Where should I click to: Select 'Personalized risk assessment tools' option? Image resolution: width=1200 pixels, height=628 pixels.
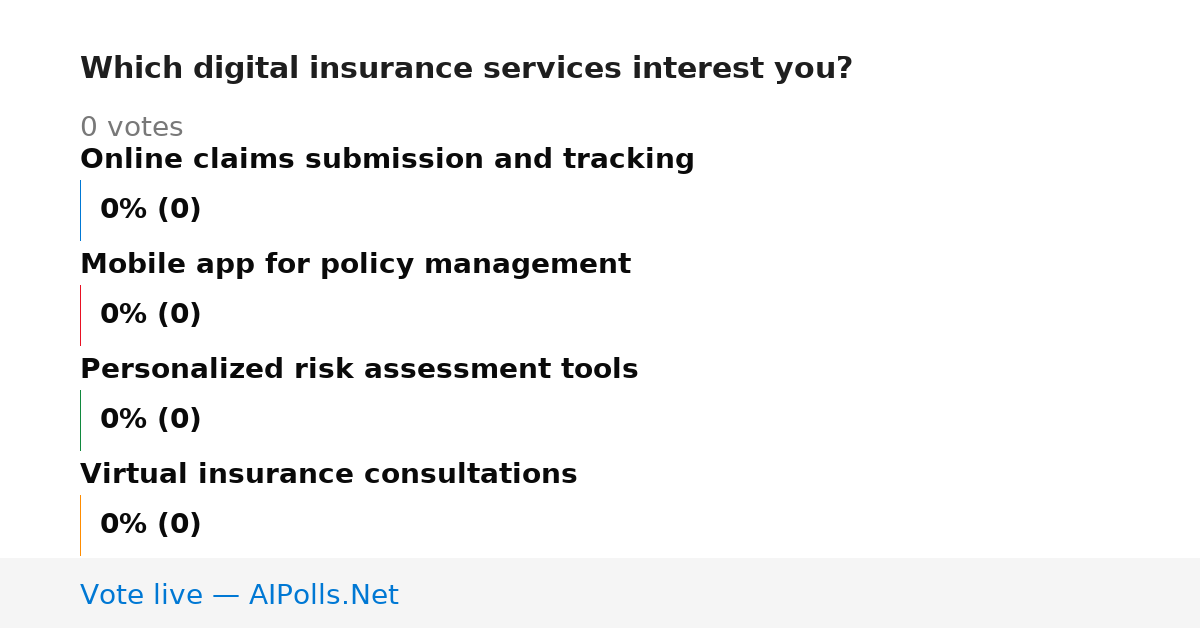359,370
